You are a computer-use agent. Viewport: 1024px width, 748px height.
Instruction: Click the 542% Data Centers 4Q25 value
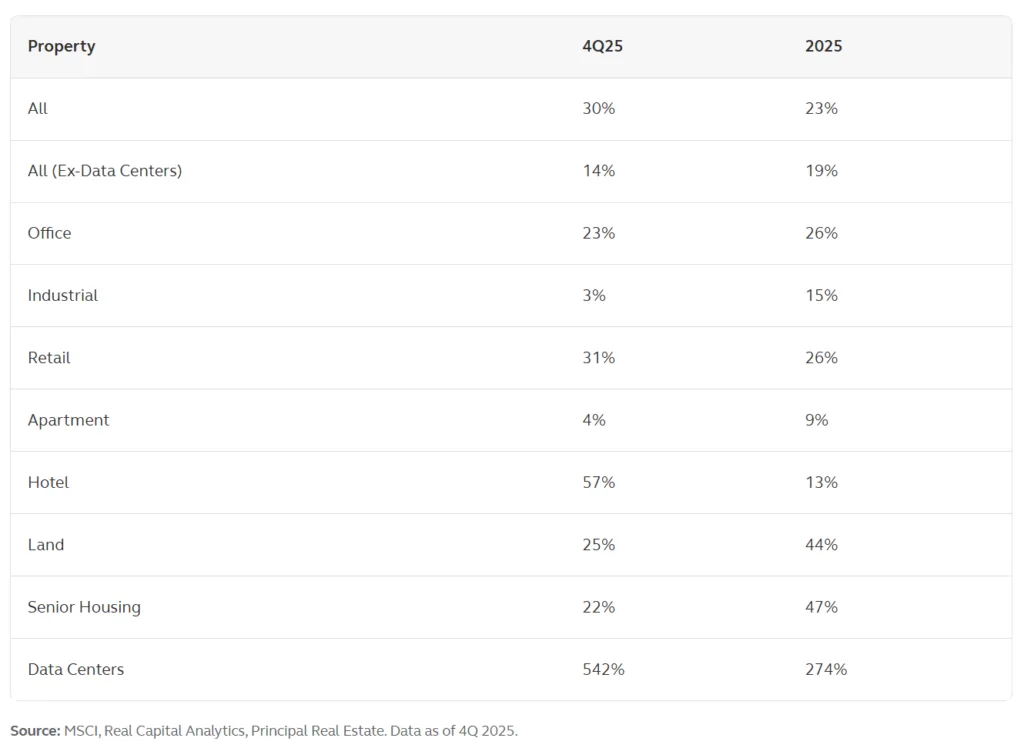tap(603, 669)
